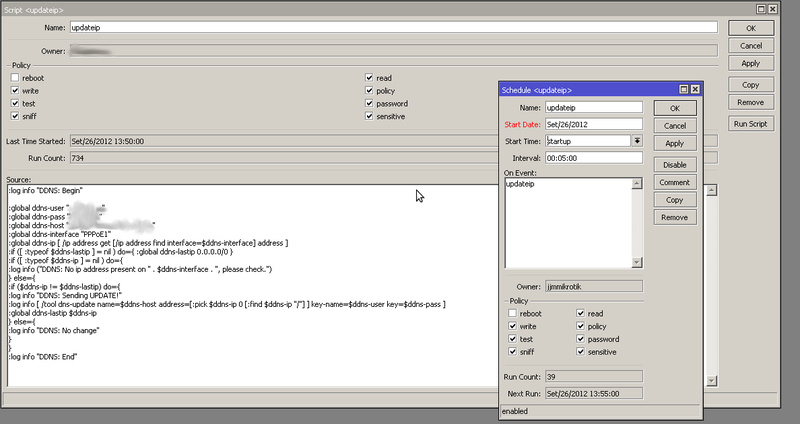Toggle sensitive policy in Script window

[x=369, y=116]
